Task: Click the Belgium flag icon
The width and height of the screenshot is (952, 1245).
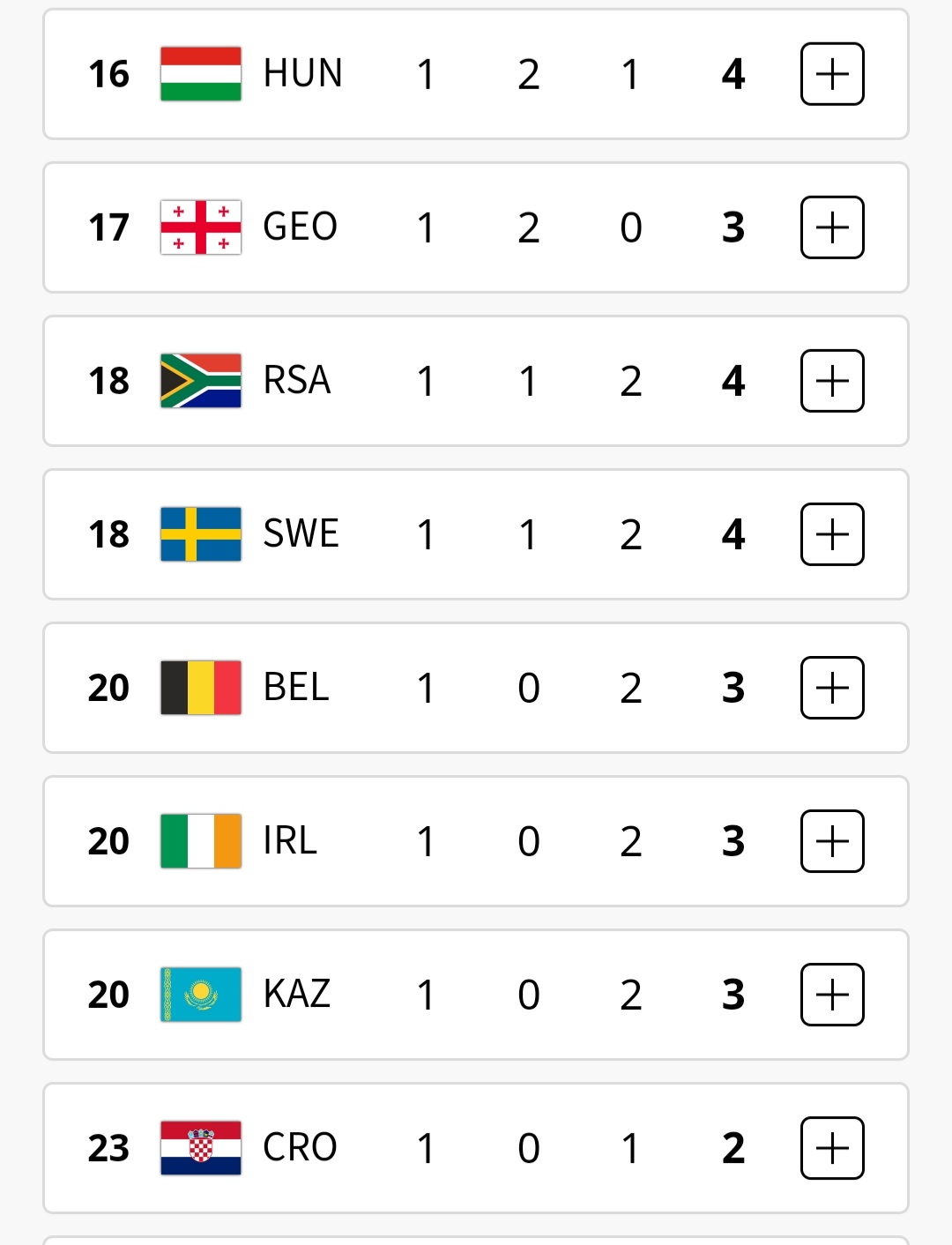Action: 201,688
